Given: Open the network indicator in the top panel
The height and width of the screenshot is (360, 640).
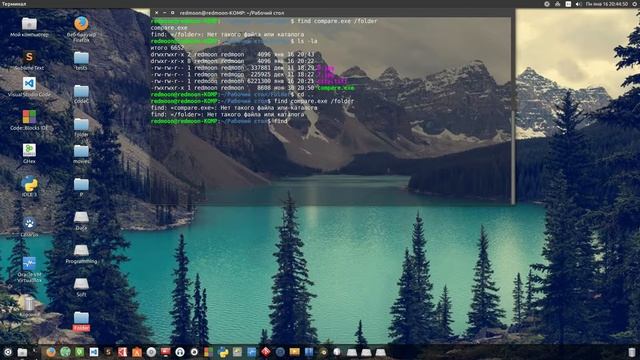Looking at the screenshot, I should point(558,4).
